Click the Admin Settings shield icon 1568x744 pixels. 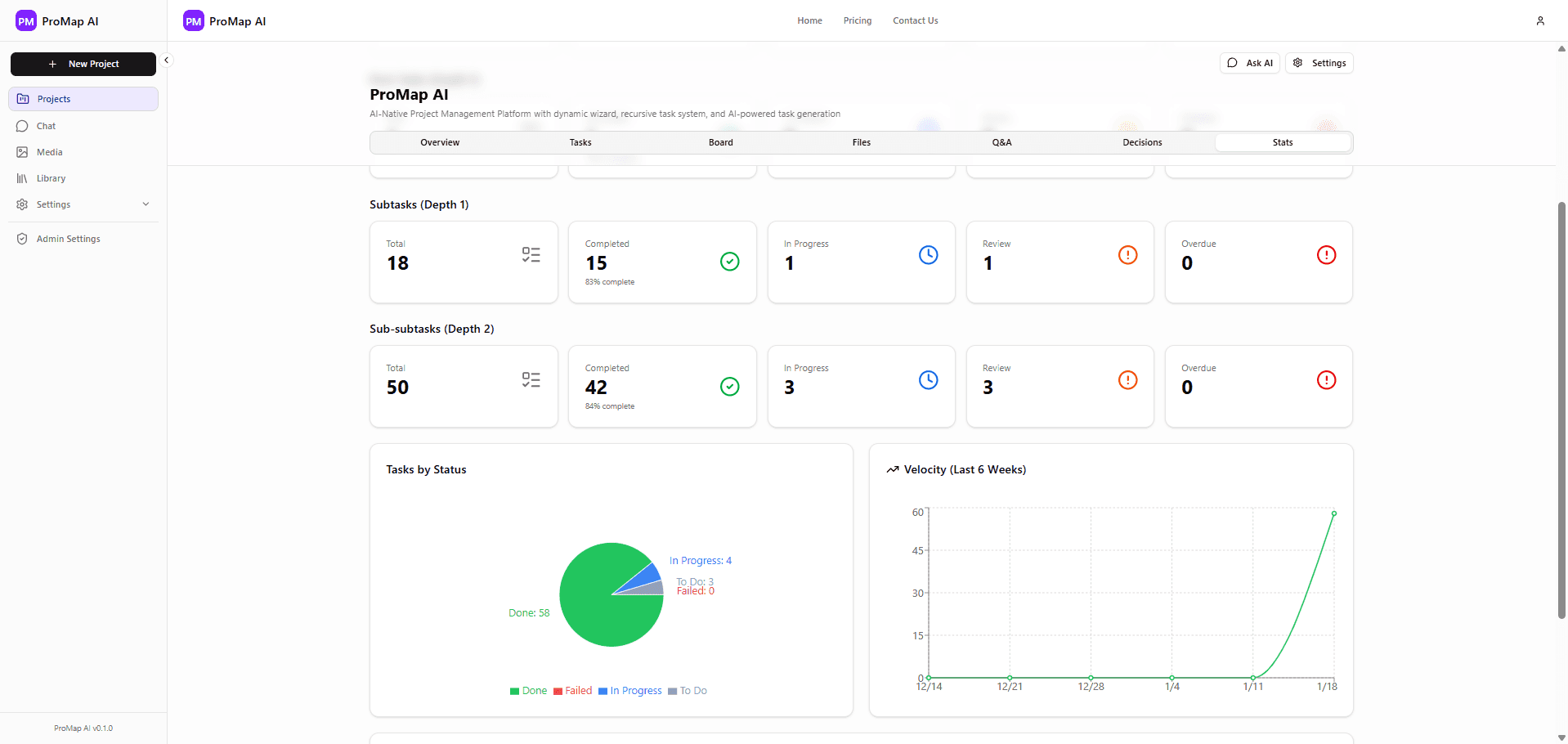click(x=22, y=238)
